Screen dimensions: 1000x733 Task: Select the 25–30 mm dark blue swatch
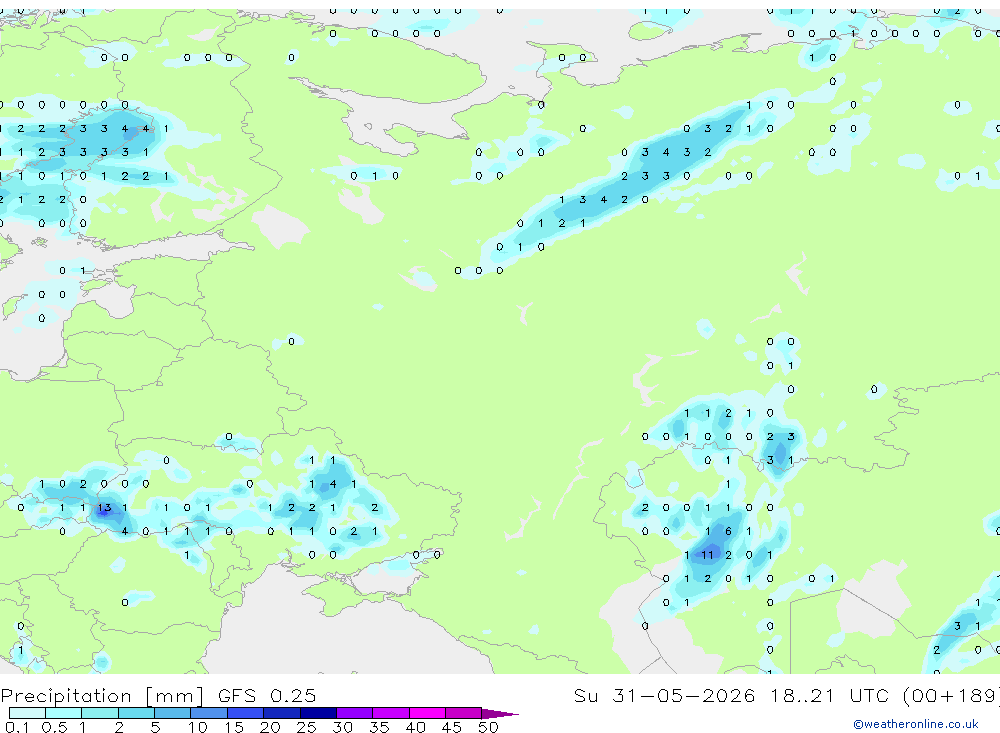point(318,713)
